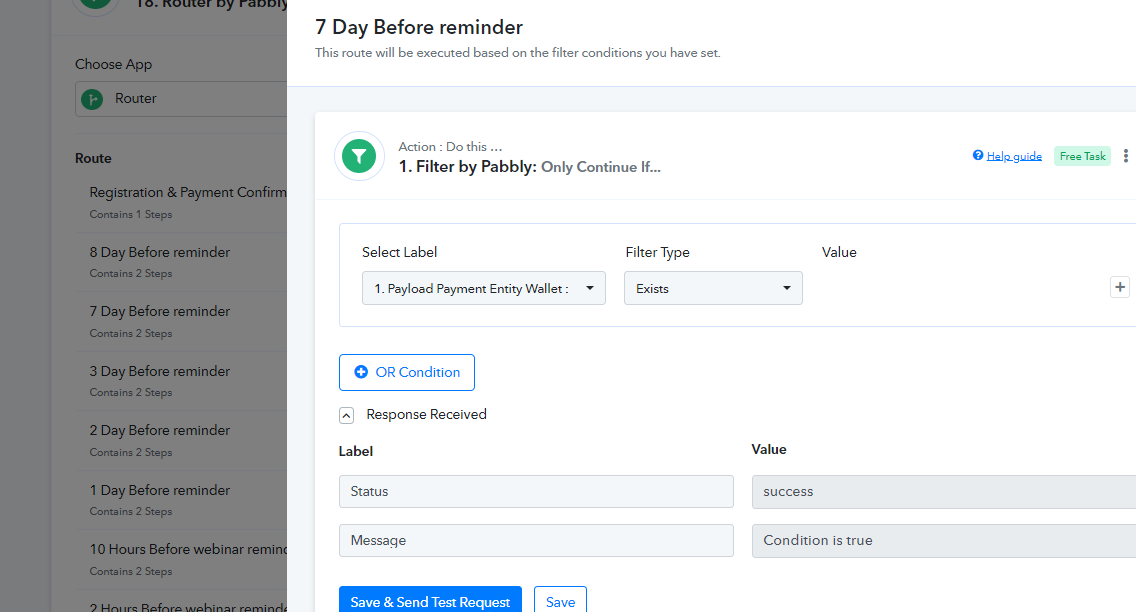
Task: Click the green Filter by Pabbly funnel icon
Action: pos(359,156)
